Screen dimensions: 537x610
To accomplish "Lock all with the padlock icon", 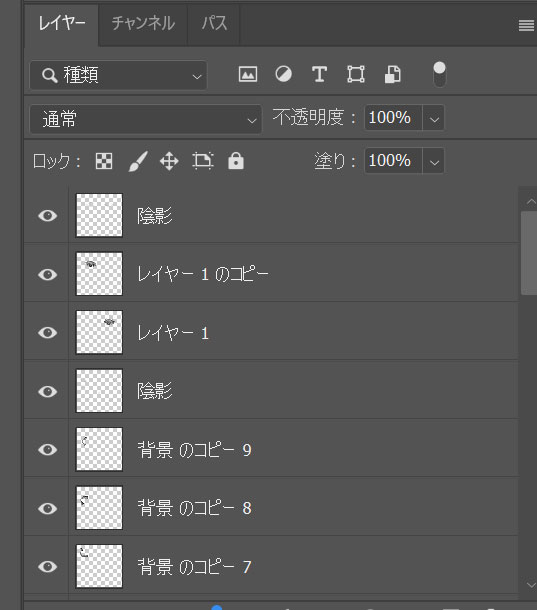I will pos(236,161).
